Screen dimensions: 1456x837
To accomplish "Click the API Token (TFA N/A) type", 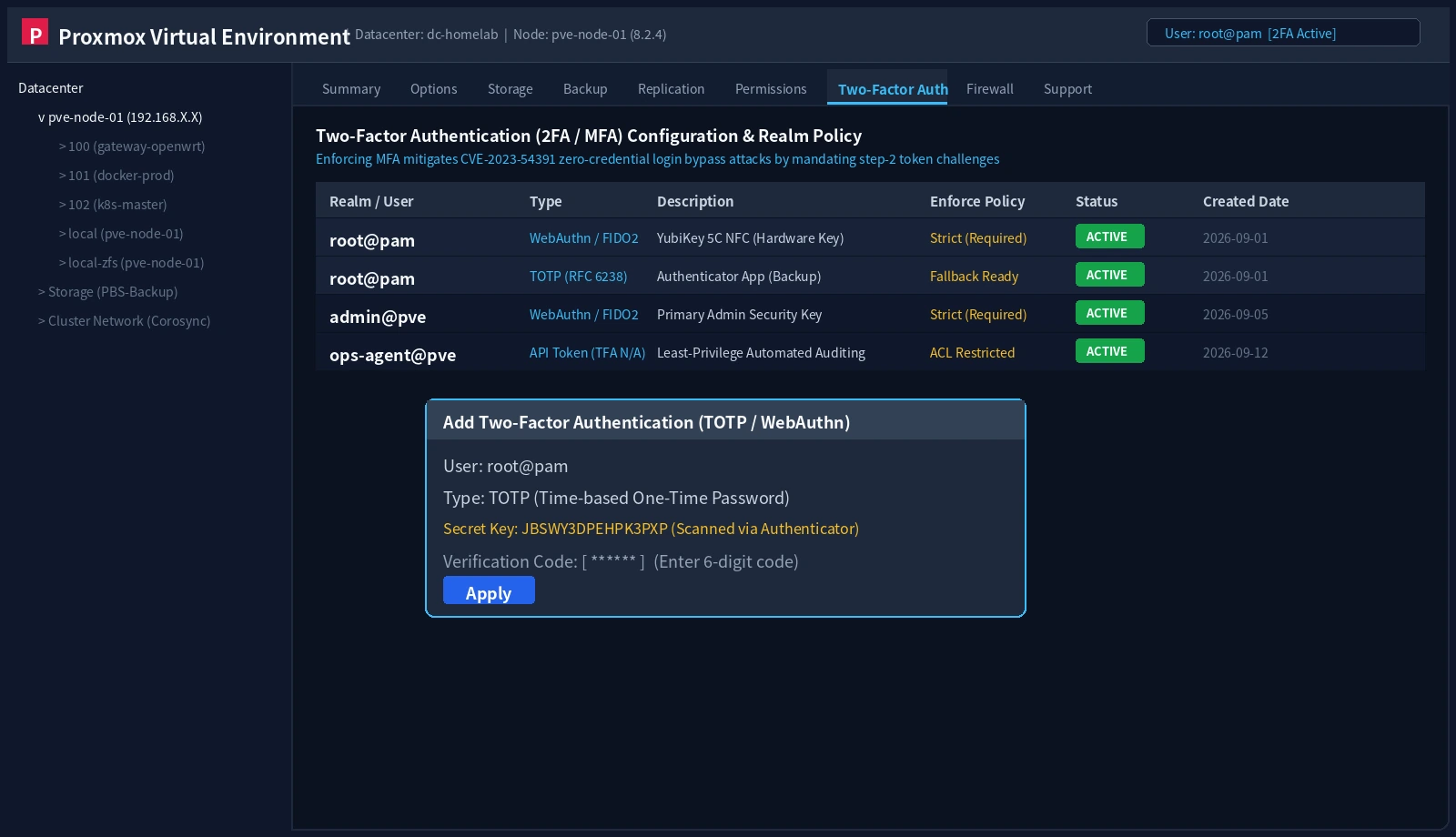I will pos(588,353).
